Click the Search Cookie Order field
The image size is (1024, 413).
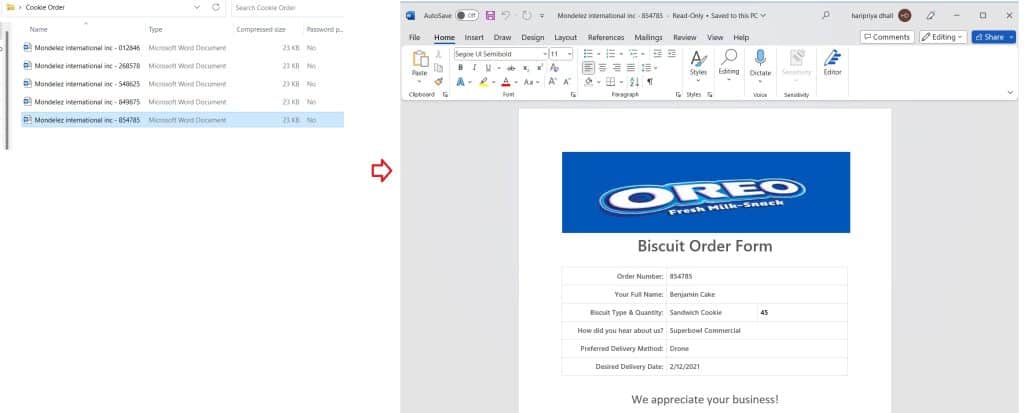point(287,8)
